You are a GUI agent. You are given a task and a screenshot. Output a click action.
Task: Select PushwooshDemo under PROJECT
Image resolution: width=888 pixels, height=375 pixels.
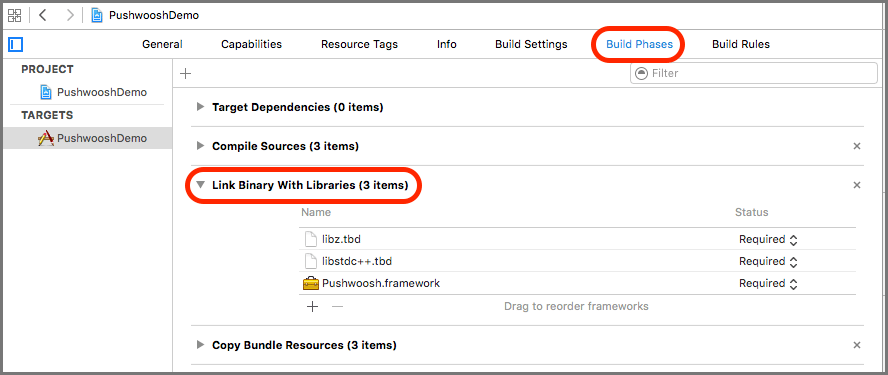point(94,92)
